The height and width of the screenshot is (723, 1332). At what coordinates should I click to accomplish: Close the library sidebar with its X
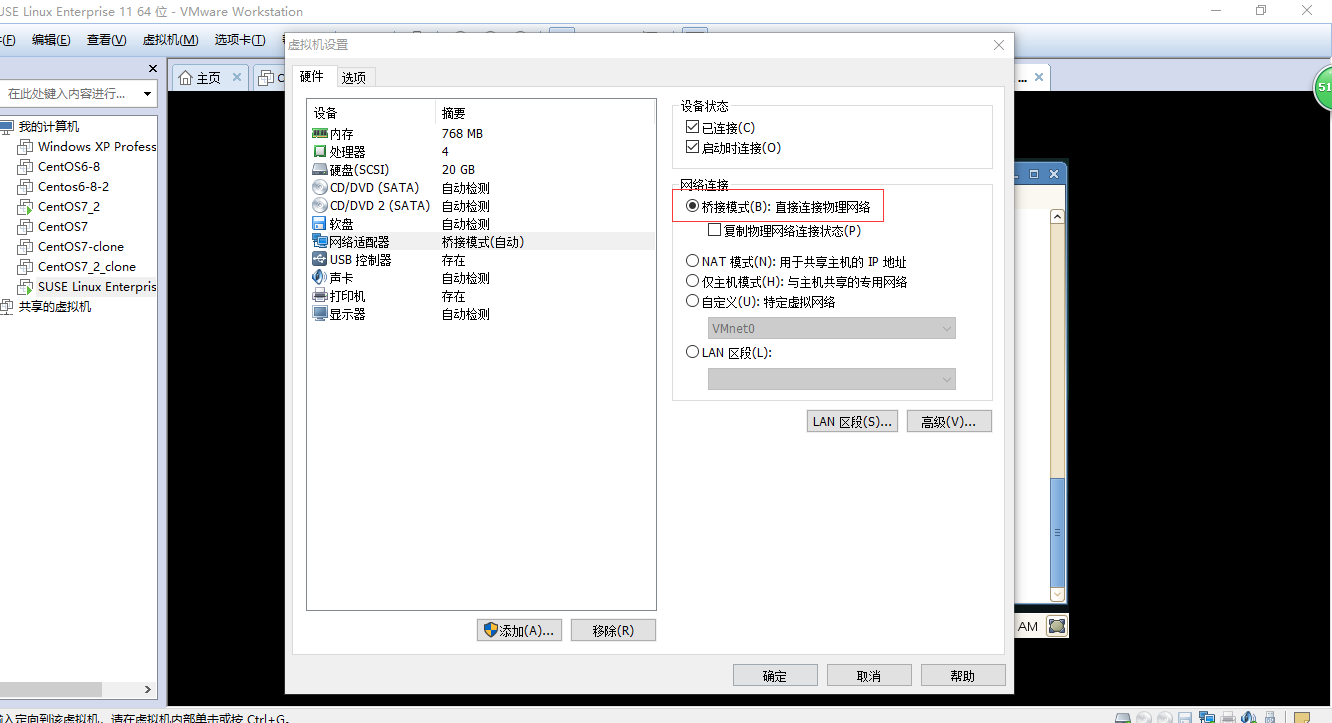(153, 68)
